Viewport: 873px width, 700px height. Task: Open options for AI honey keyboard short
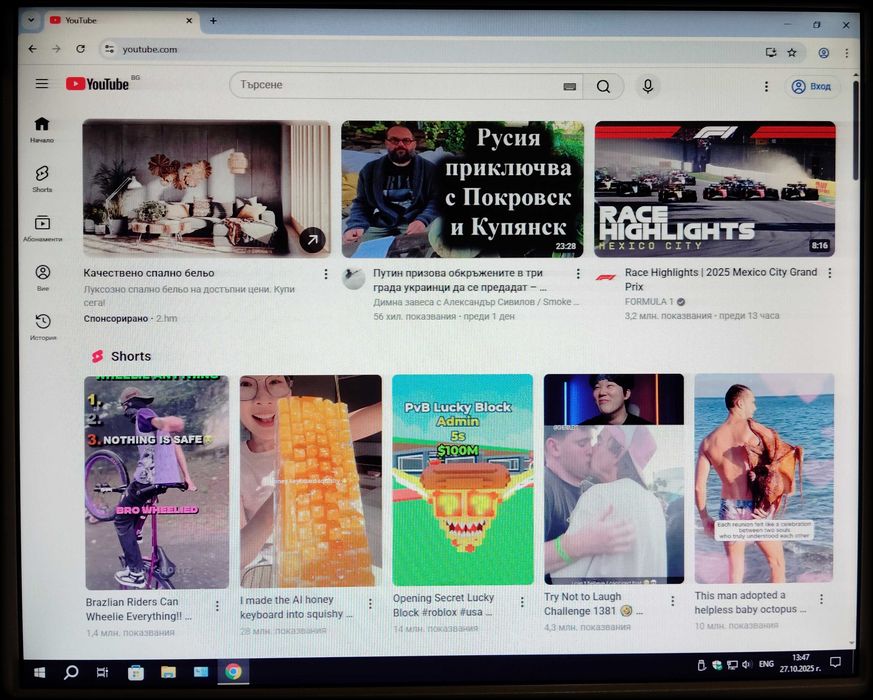point(370,604)
